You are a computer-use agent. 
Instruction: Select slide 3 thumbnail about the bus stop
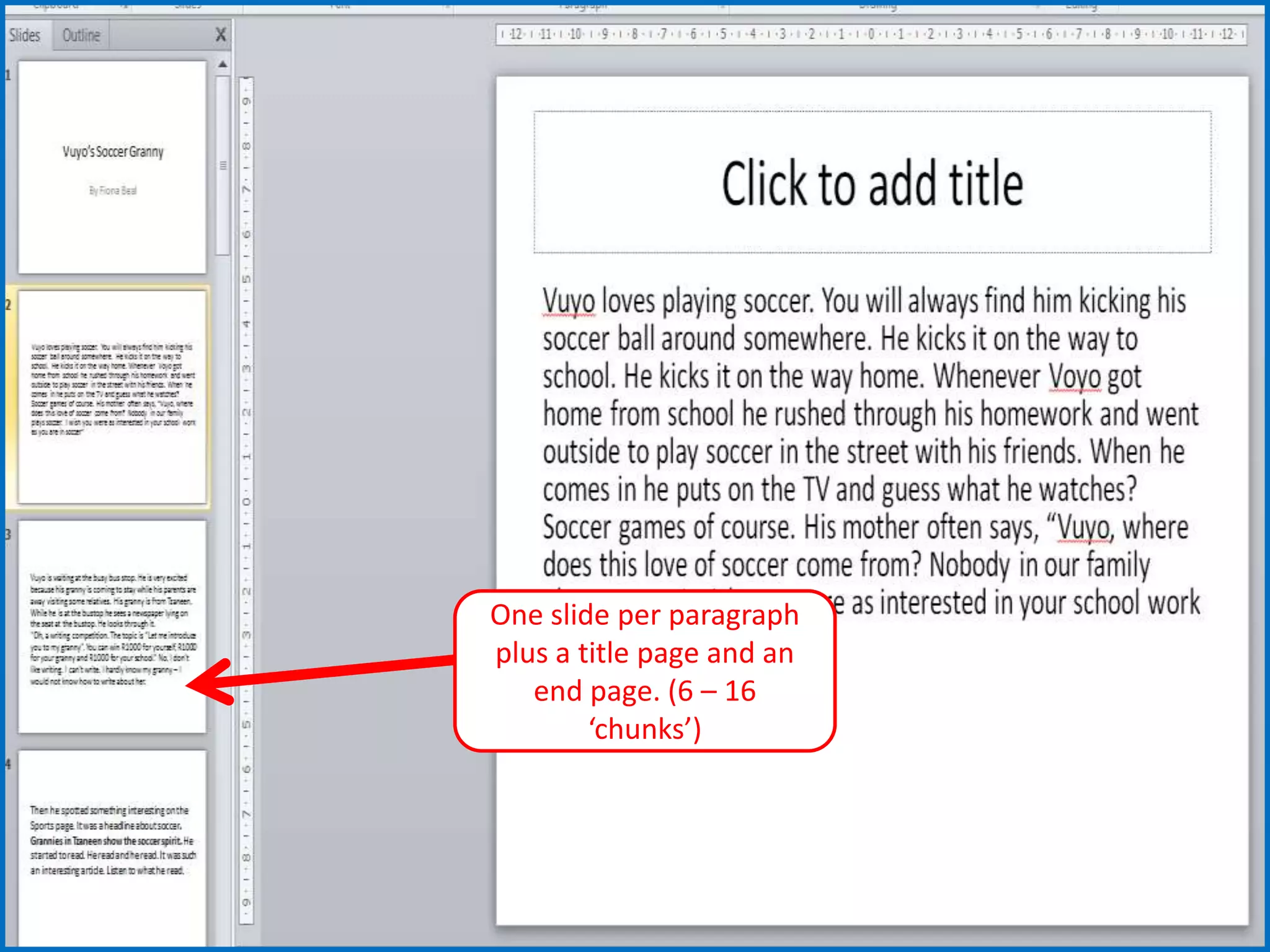point(112,627)
